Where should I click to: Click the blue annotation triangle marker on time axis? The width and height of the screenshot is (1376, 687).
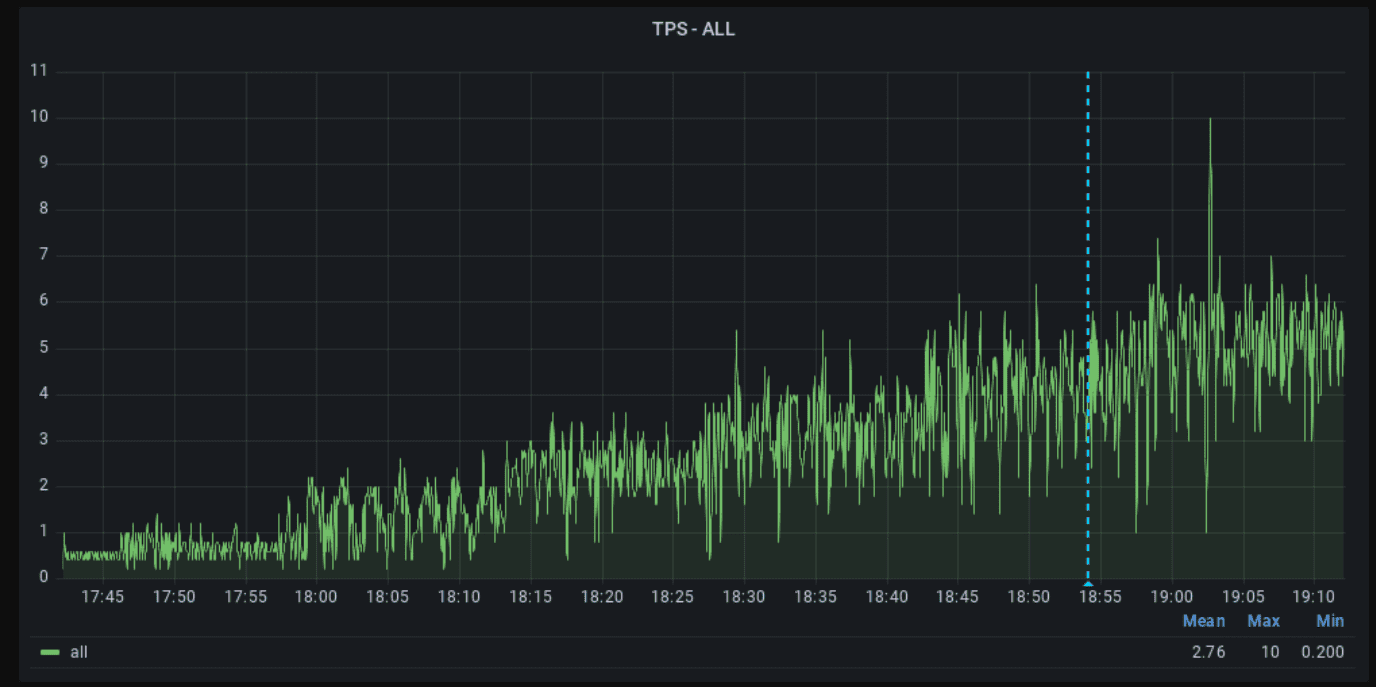coord(1088,582)
